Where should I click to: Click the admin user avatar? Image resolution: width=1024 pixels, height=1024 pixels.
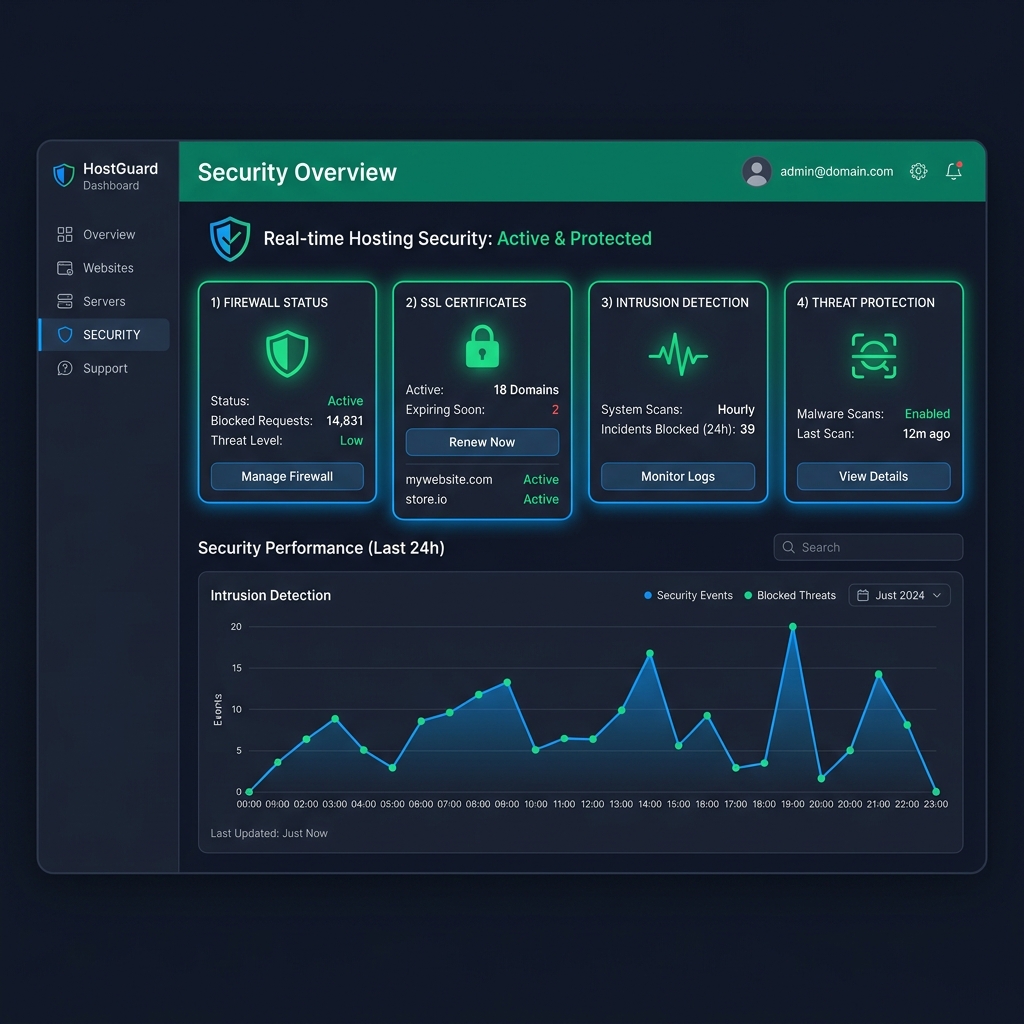756,171
